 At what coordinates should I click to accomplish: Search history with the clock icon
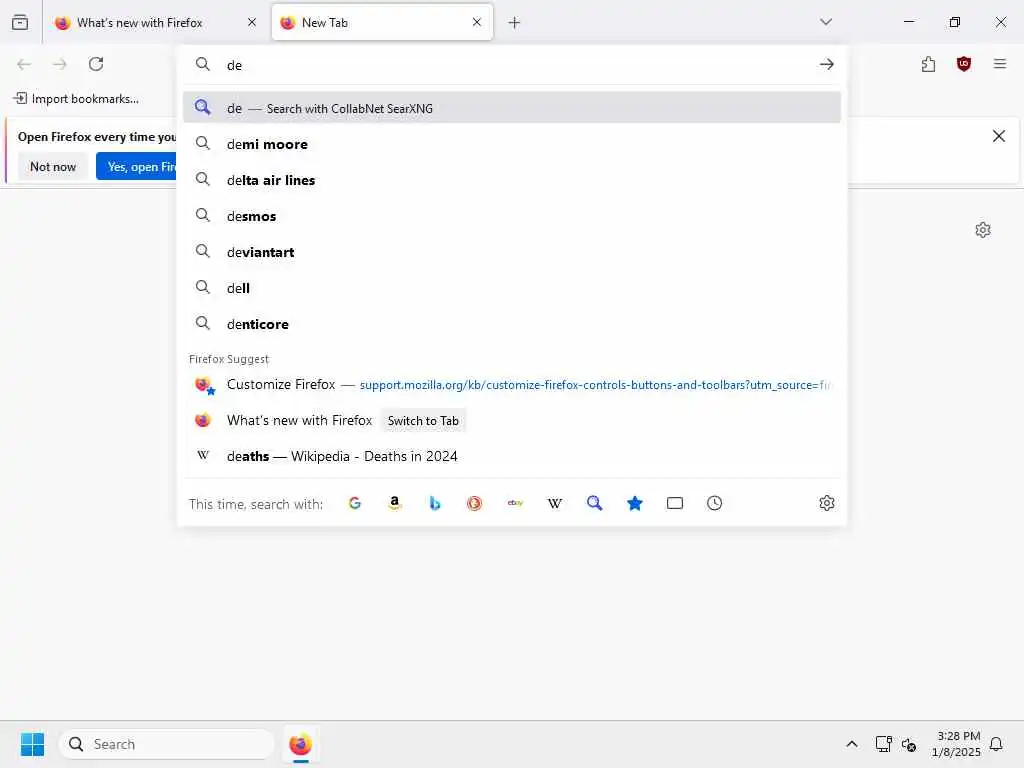click(714, 503)
